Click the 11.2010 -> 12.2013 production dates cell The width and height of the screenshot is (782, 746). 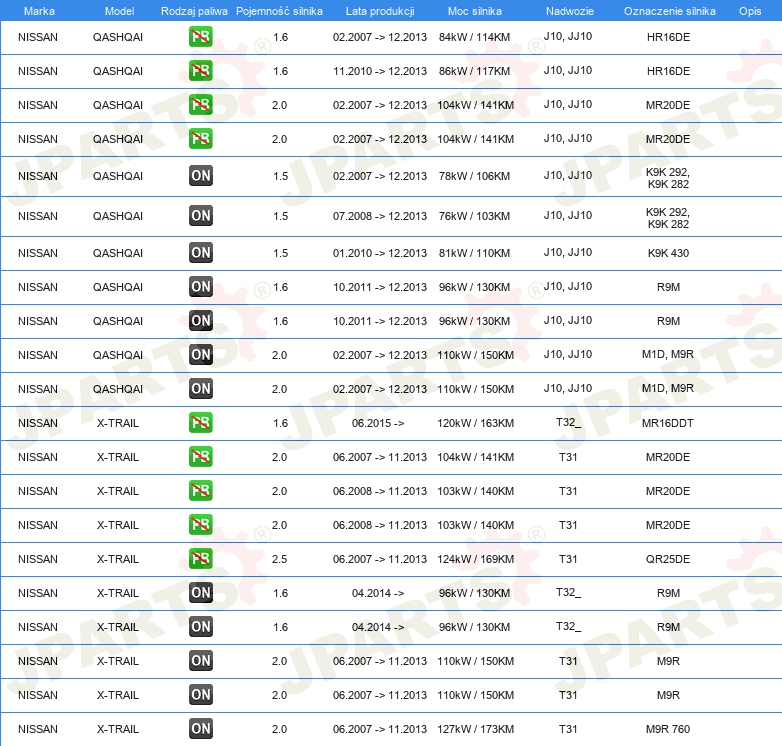380,71
